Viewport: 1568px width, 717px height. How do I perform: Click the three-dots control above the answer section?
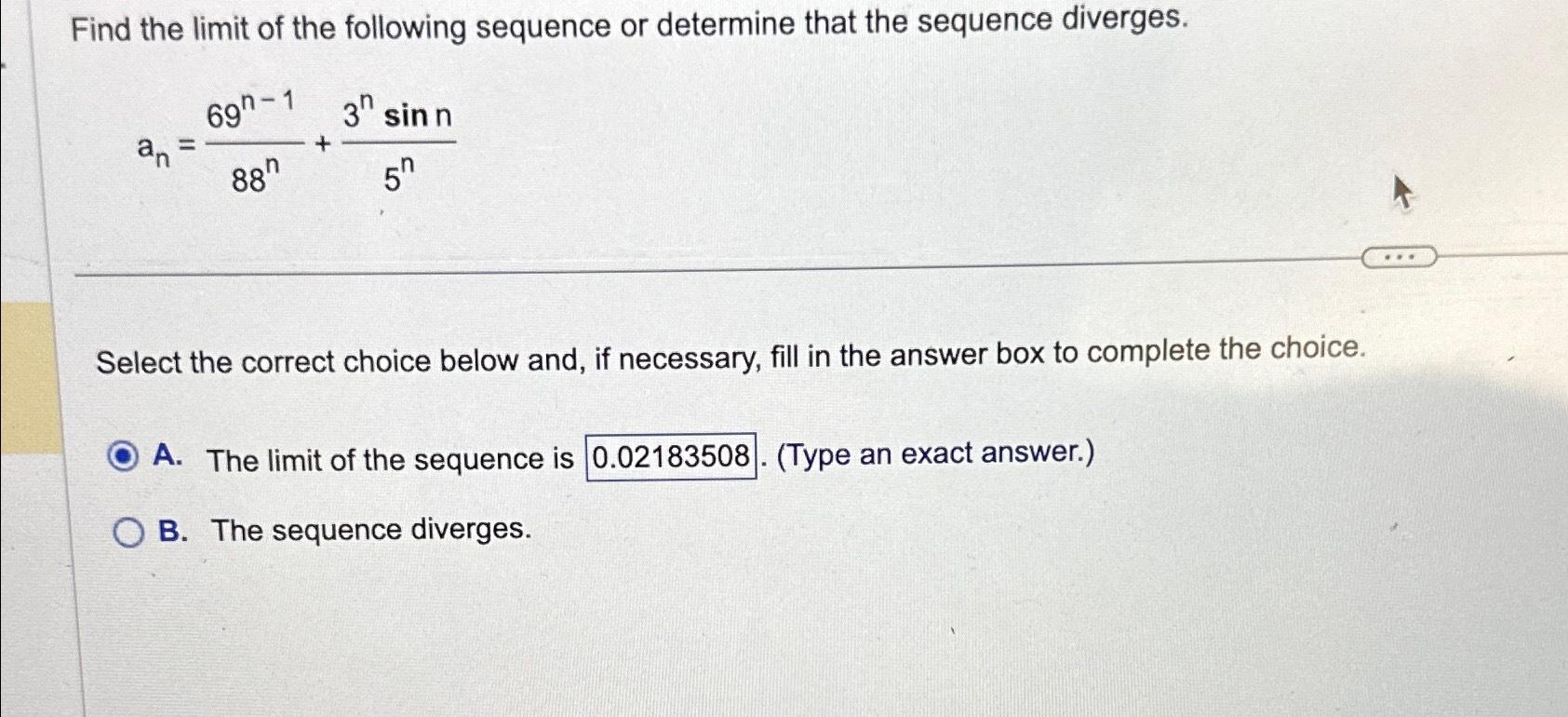(x=1399, y=256)
